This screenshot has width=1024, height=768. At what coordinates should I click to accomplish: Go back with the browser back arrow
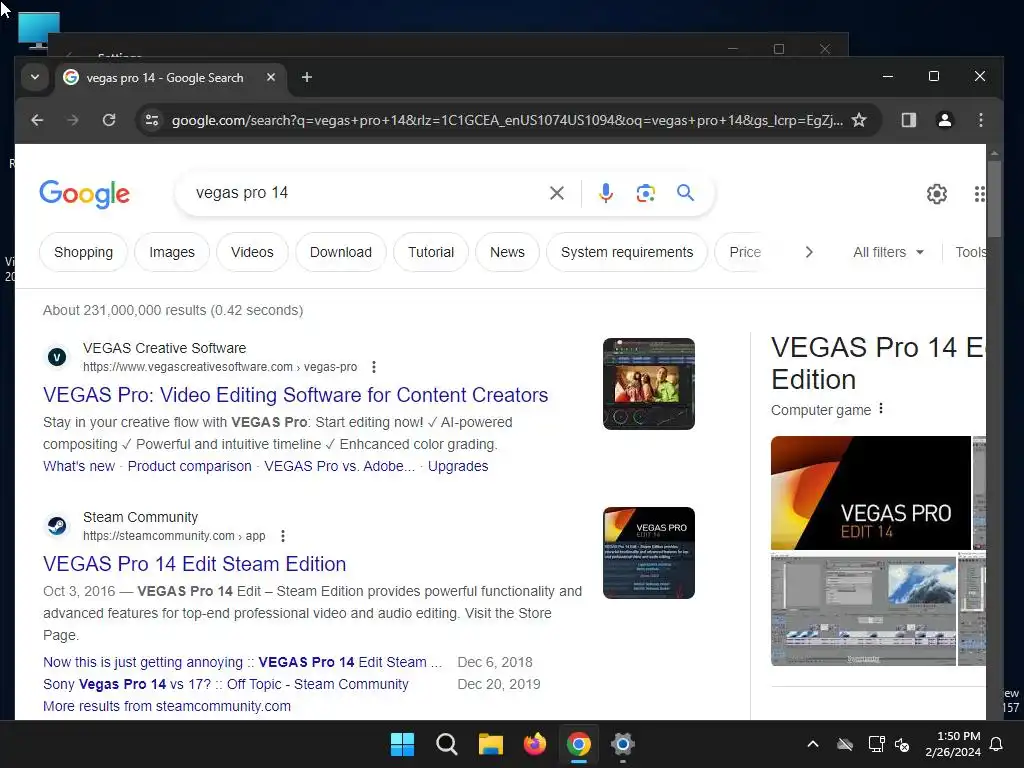coord(37,120)
